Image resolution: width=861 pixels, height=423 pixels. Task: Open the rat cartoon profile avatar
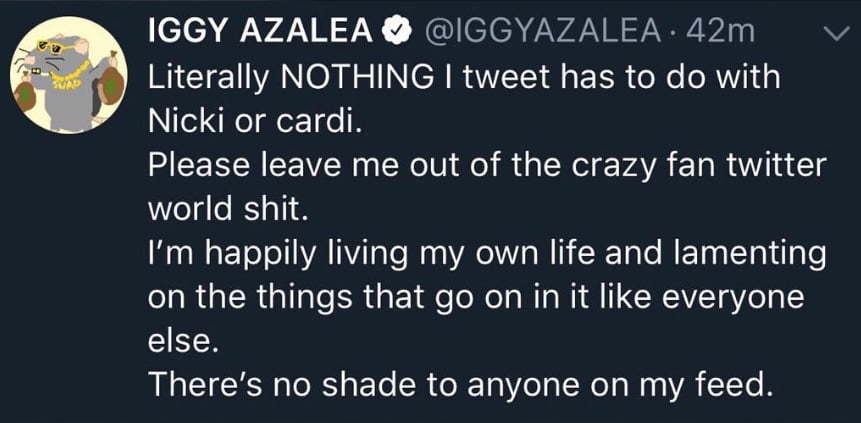click(x=69, y=75)
